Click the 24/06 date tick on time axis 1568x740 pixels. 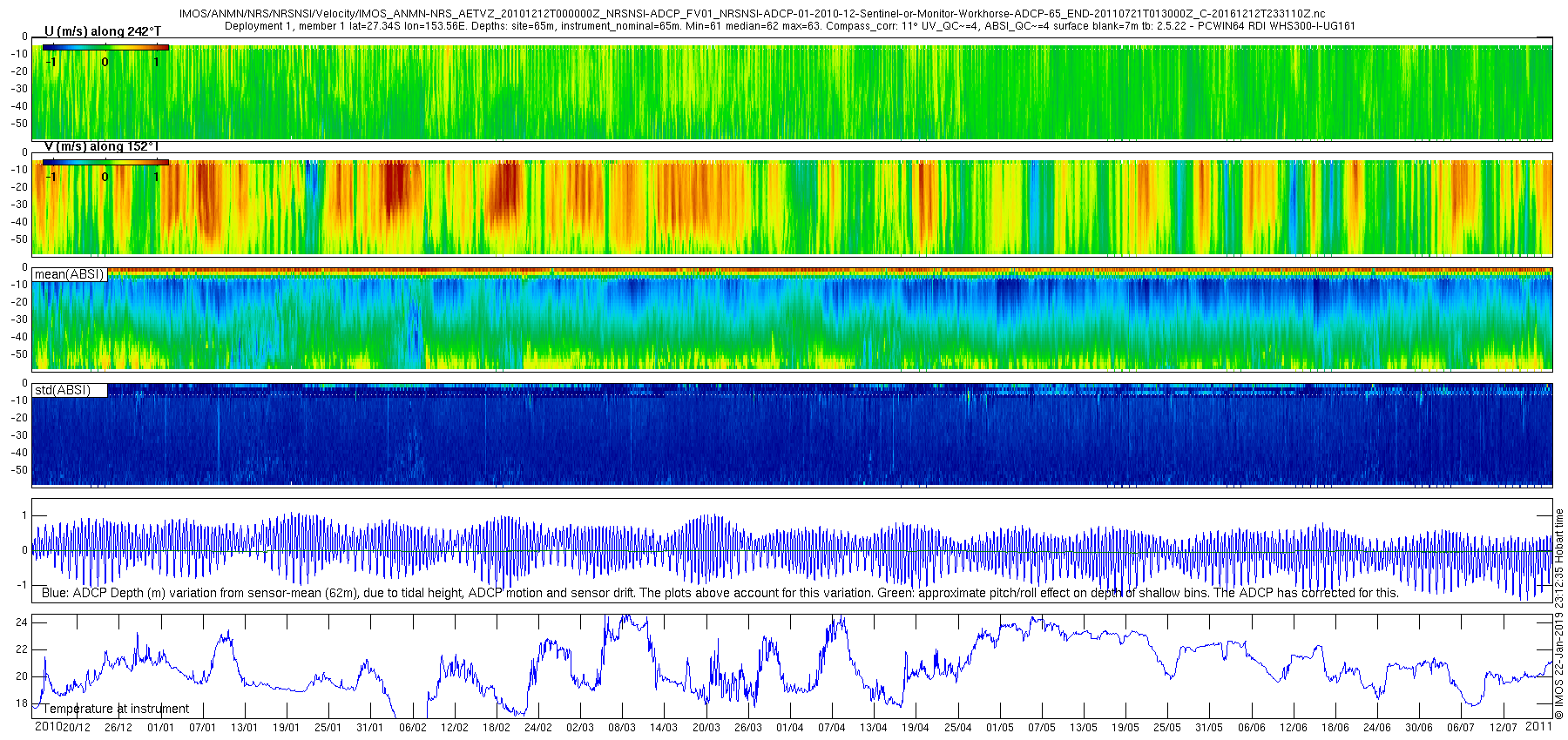tap(1377, 728)
